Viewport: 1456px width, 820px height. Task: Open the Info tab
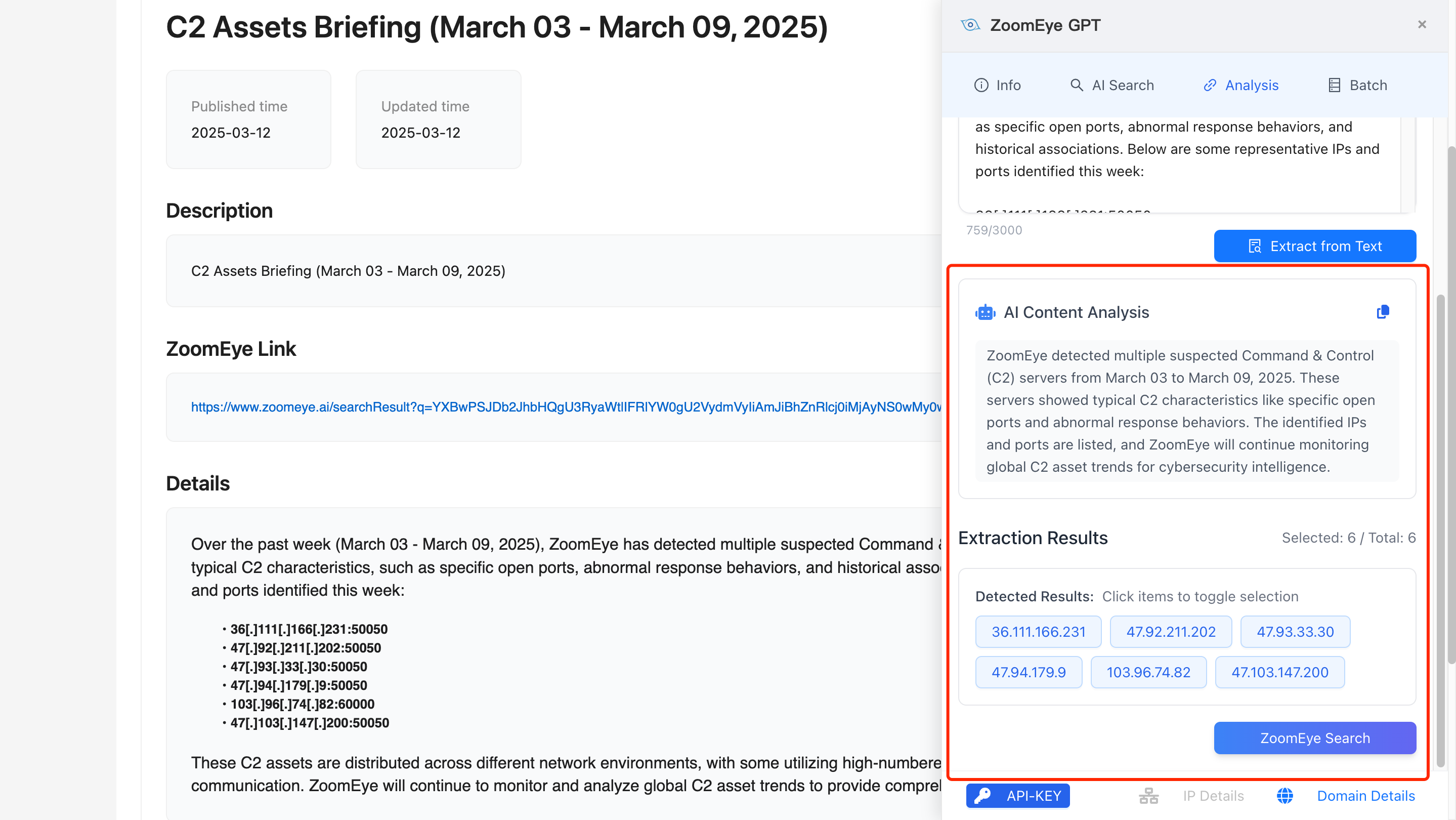pos(997,86)
